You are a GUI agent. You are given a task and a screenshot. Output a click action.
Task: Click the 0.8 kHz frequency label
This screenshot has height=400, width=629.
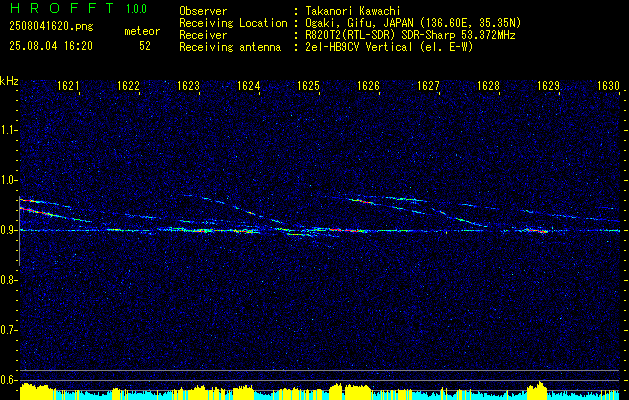point(9,280)
